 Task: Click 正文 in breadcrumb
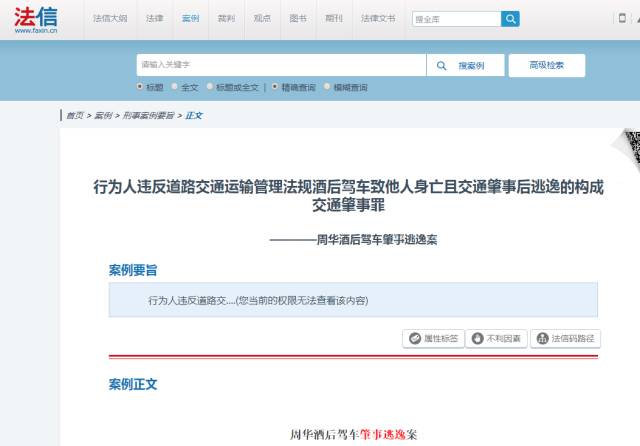pos(194,116)
